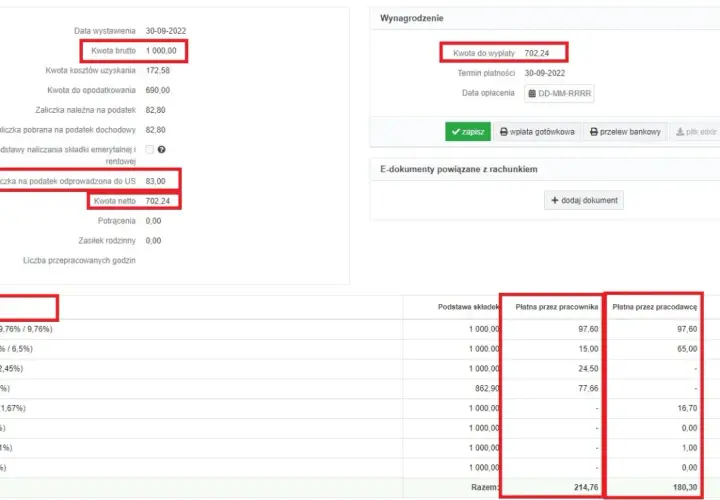Click the calendar icon in date field

click(x=532, y=93)
